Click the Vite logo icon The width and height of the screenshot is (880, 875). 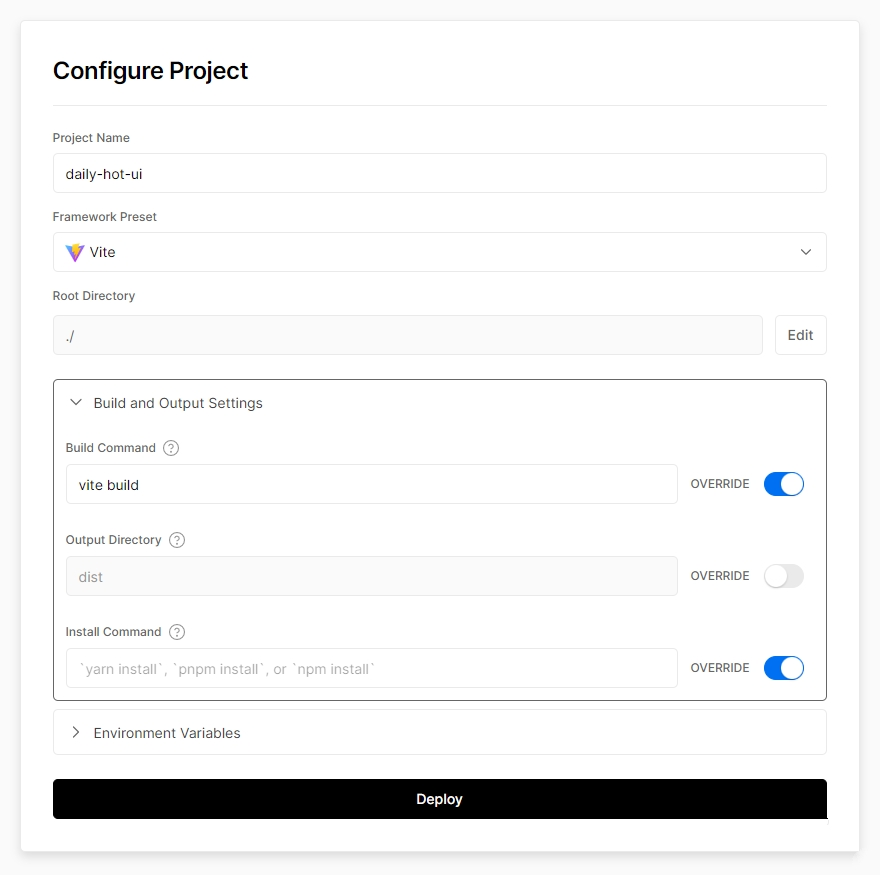point(75,253)
